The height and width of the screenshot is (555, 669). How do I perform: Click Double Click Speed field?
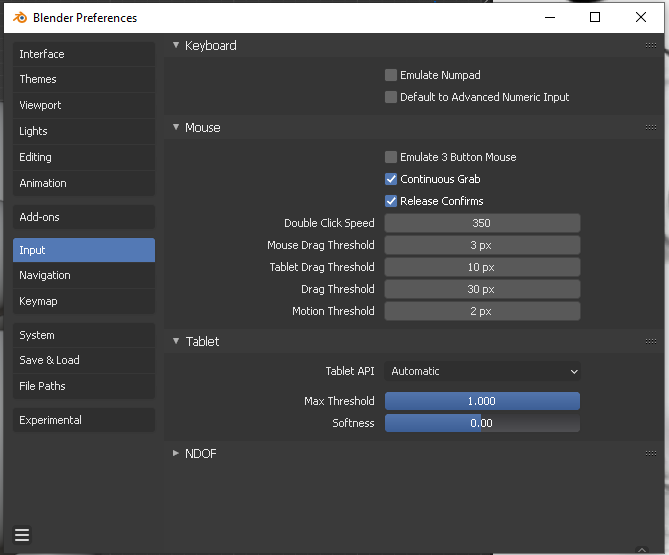coord(482,223)
